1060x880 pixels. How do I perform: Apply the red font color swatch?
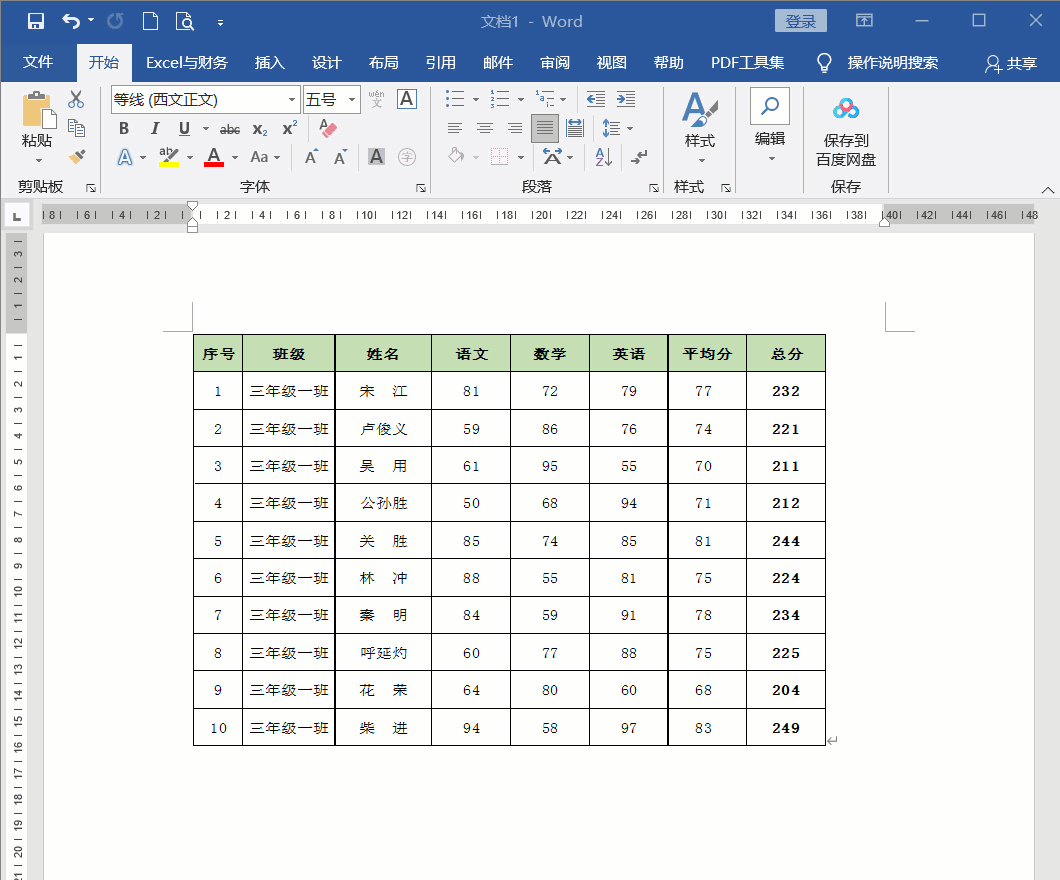(x=213, y=157)
